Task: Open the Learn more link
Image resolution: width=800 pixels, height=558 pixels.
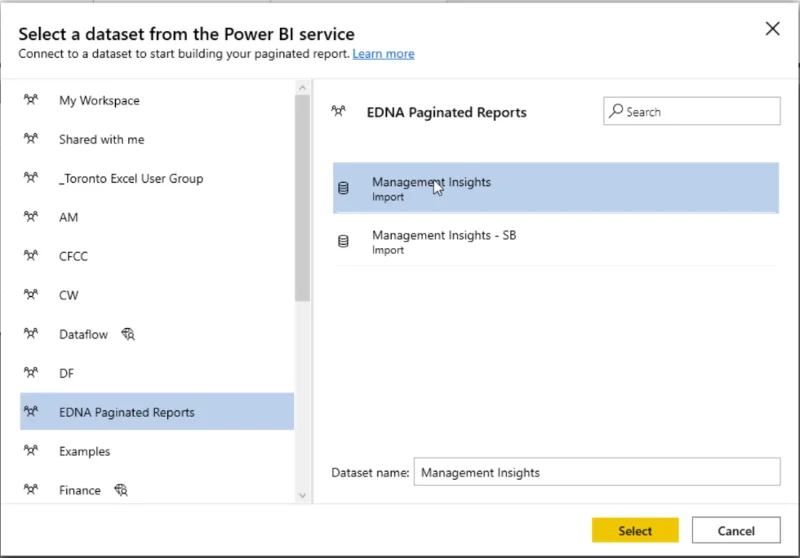Action: coord(383,54)
